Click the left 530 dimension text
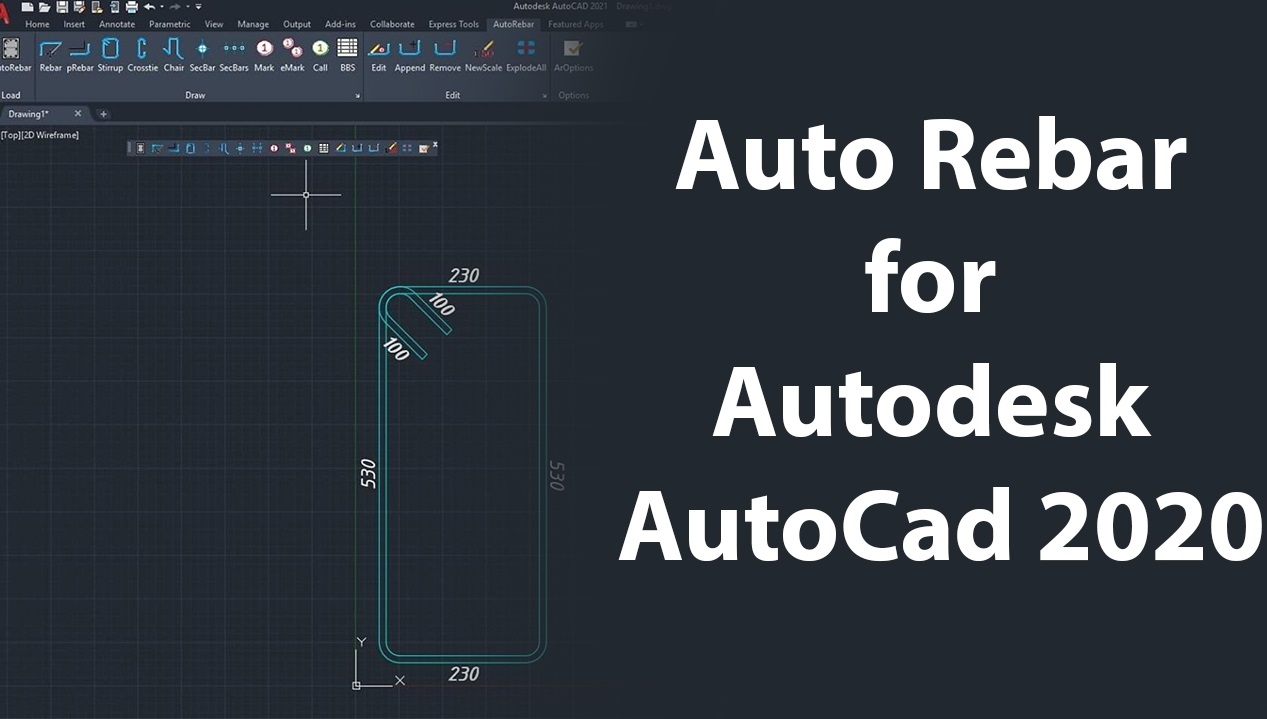 pyautogui.click(x=368, y=473)
